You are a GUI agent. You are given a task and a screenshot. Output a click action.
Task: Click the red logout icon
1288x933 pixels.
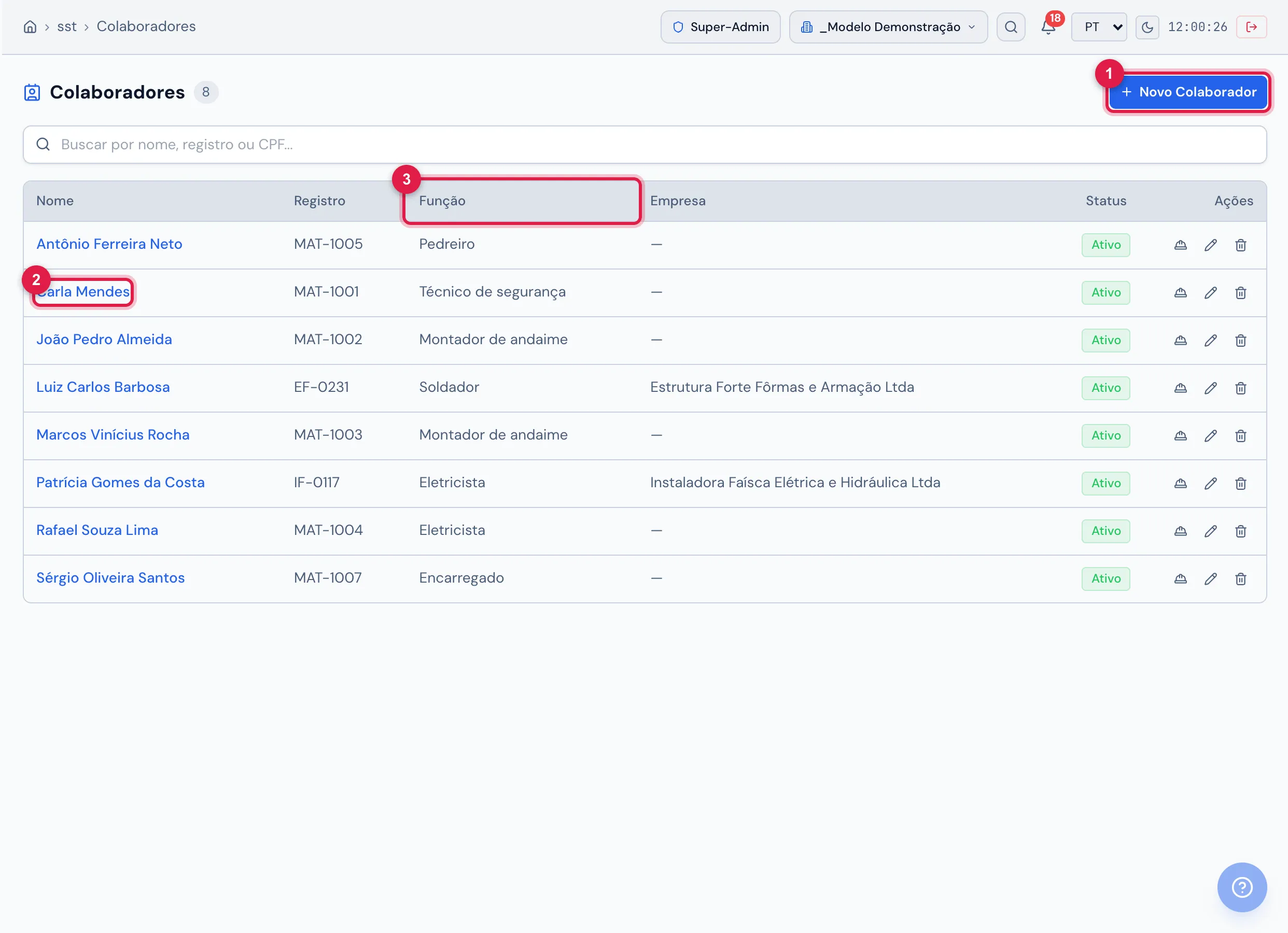click(x=1251, y=26)
